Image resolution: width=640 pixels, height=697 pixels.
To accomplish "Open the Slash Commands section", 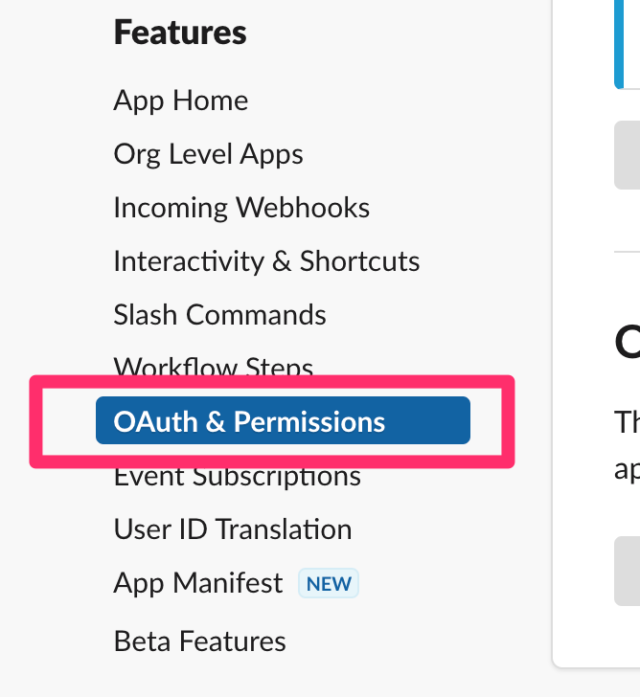I will 220,315.
